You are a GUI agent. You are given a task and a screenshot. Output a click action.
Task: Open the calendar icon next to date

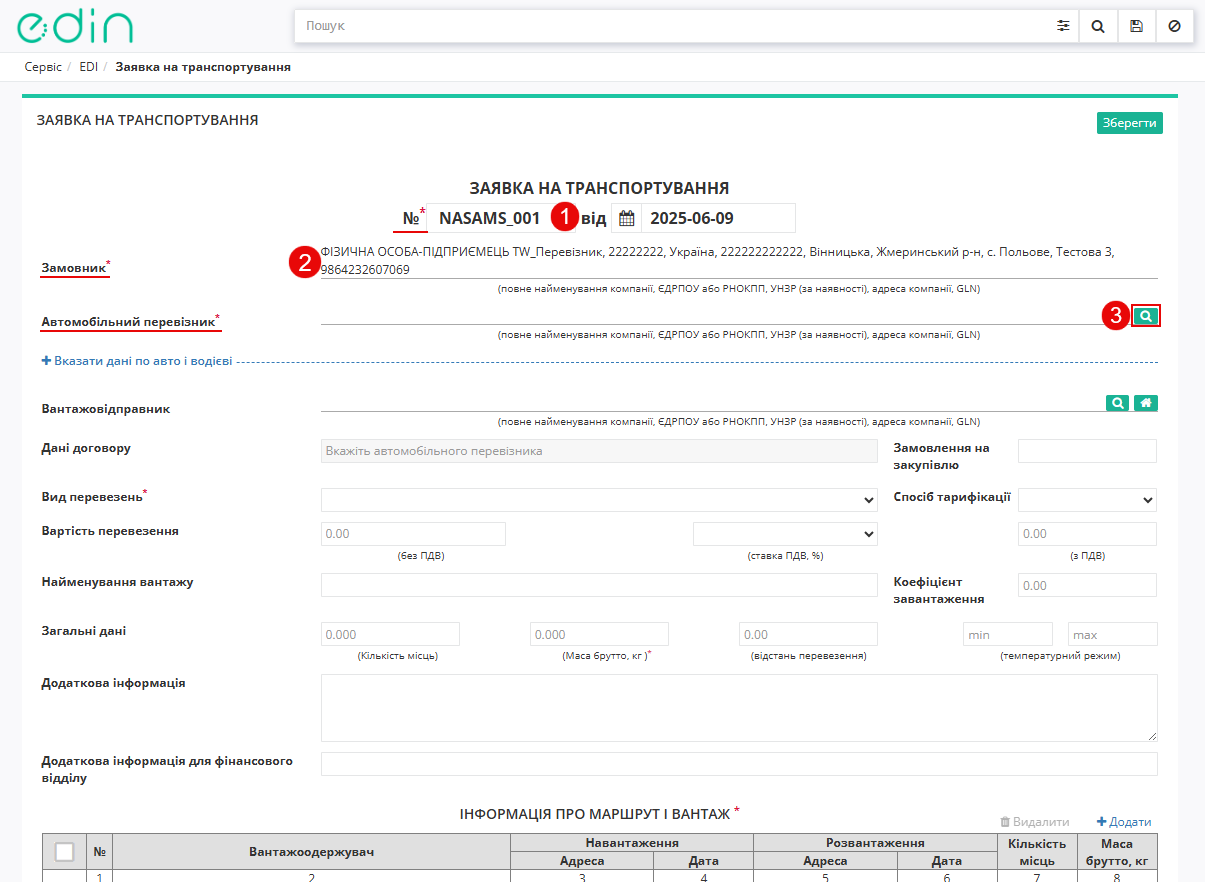pyautogui.click(x=627, y=218)
